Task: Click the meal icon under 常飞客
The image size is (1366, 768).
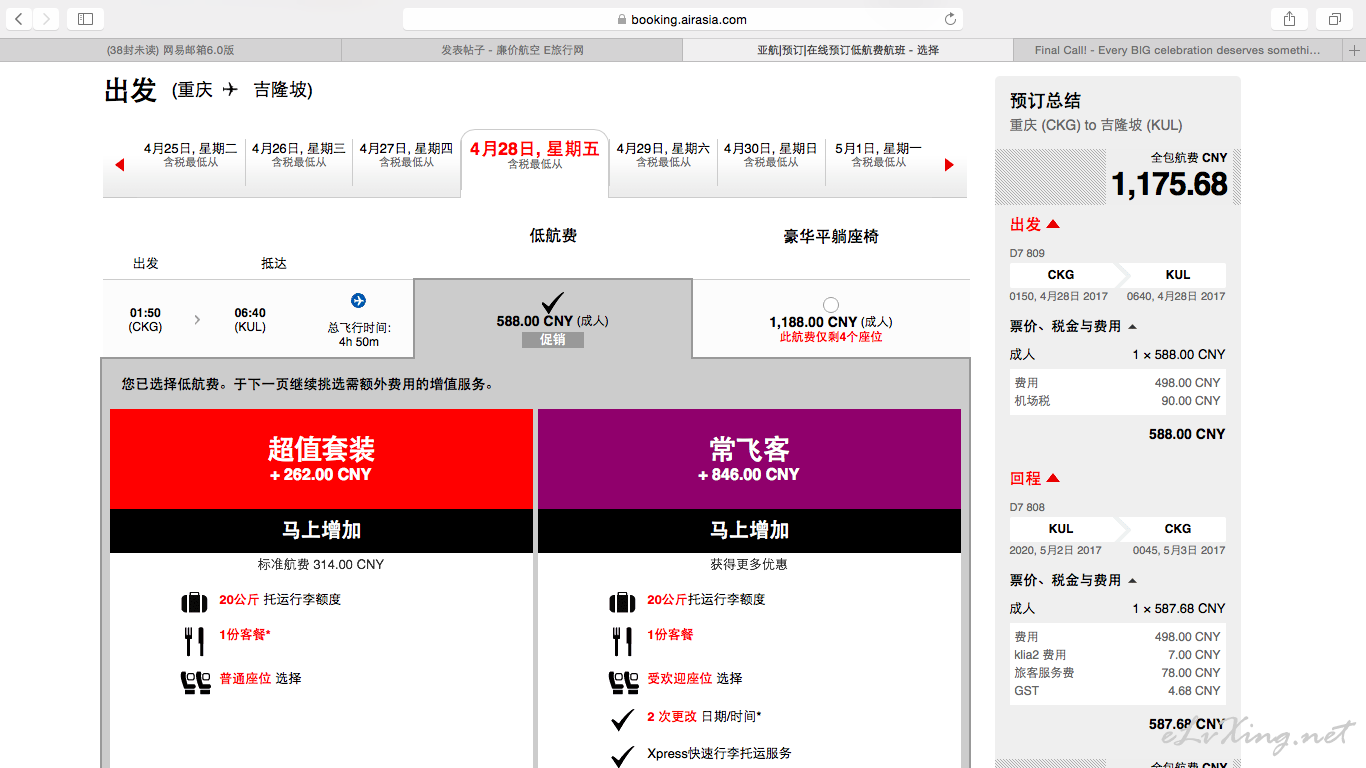Action: pyautogui.click(x=622, y=641)
